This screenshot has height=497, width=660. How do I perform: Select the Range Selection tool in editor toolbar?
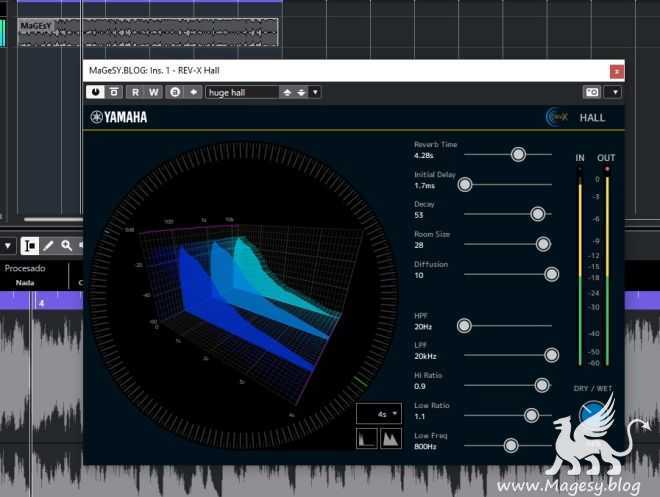click(x=29, y=246)
